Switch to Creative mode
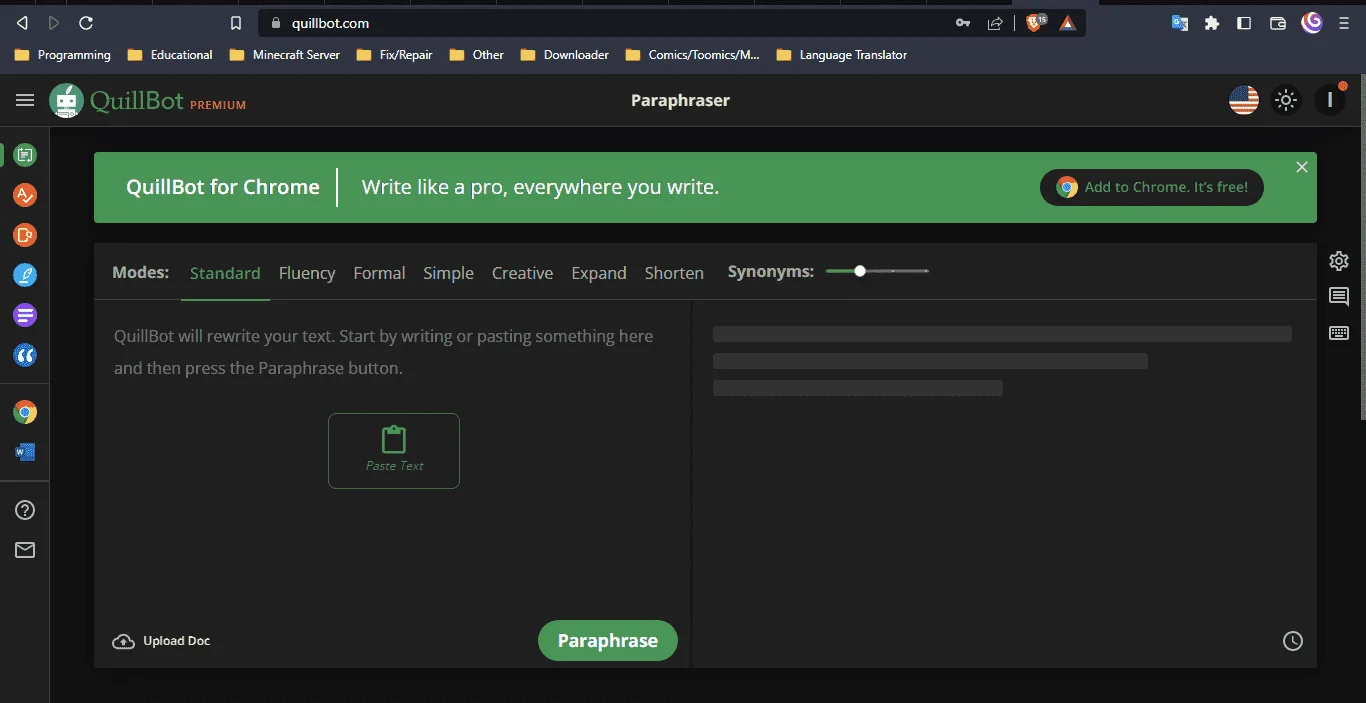 [x=522, y=273]
